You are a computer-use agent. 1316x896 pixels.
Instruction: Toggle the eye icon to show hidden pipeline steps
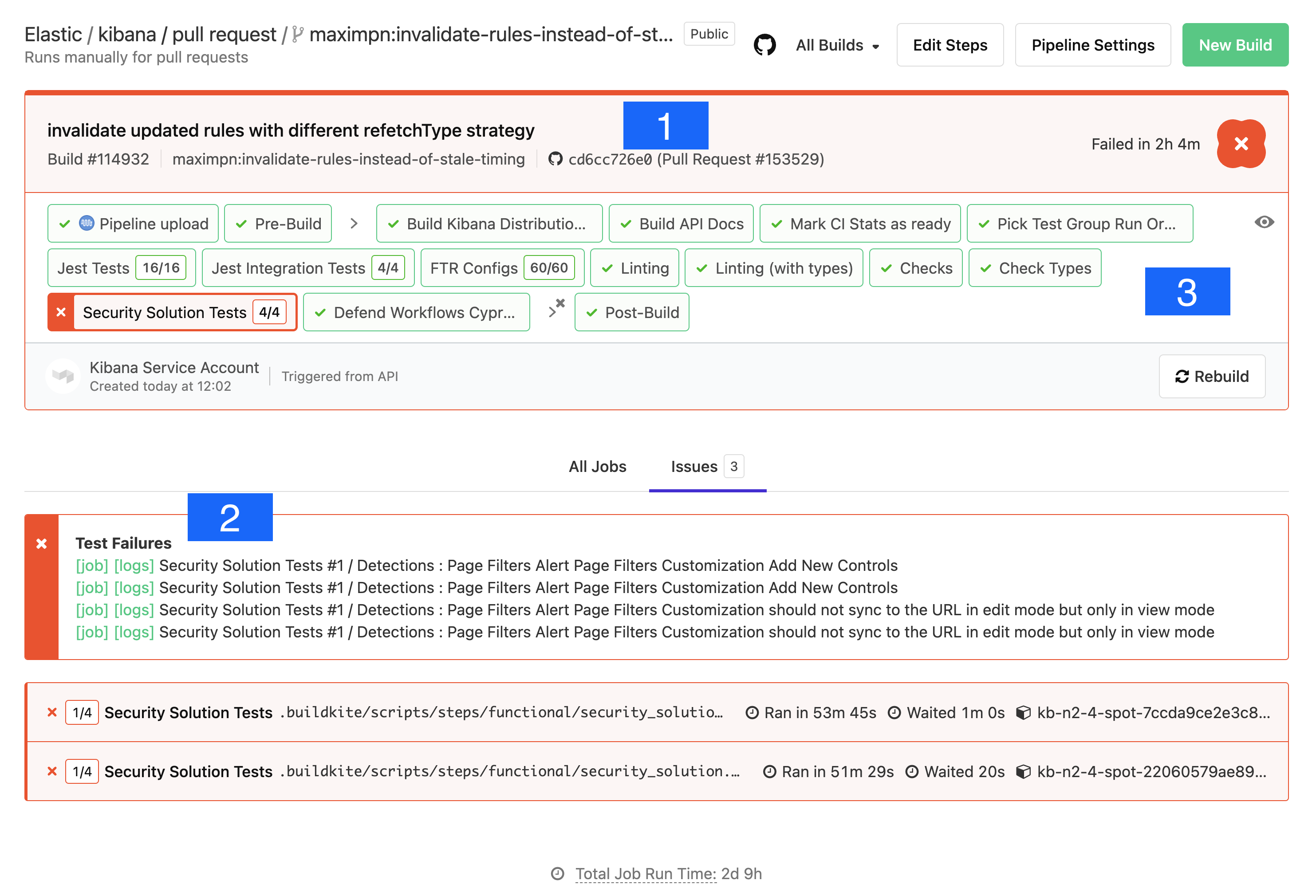[1265, 222]
